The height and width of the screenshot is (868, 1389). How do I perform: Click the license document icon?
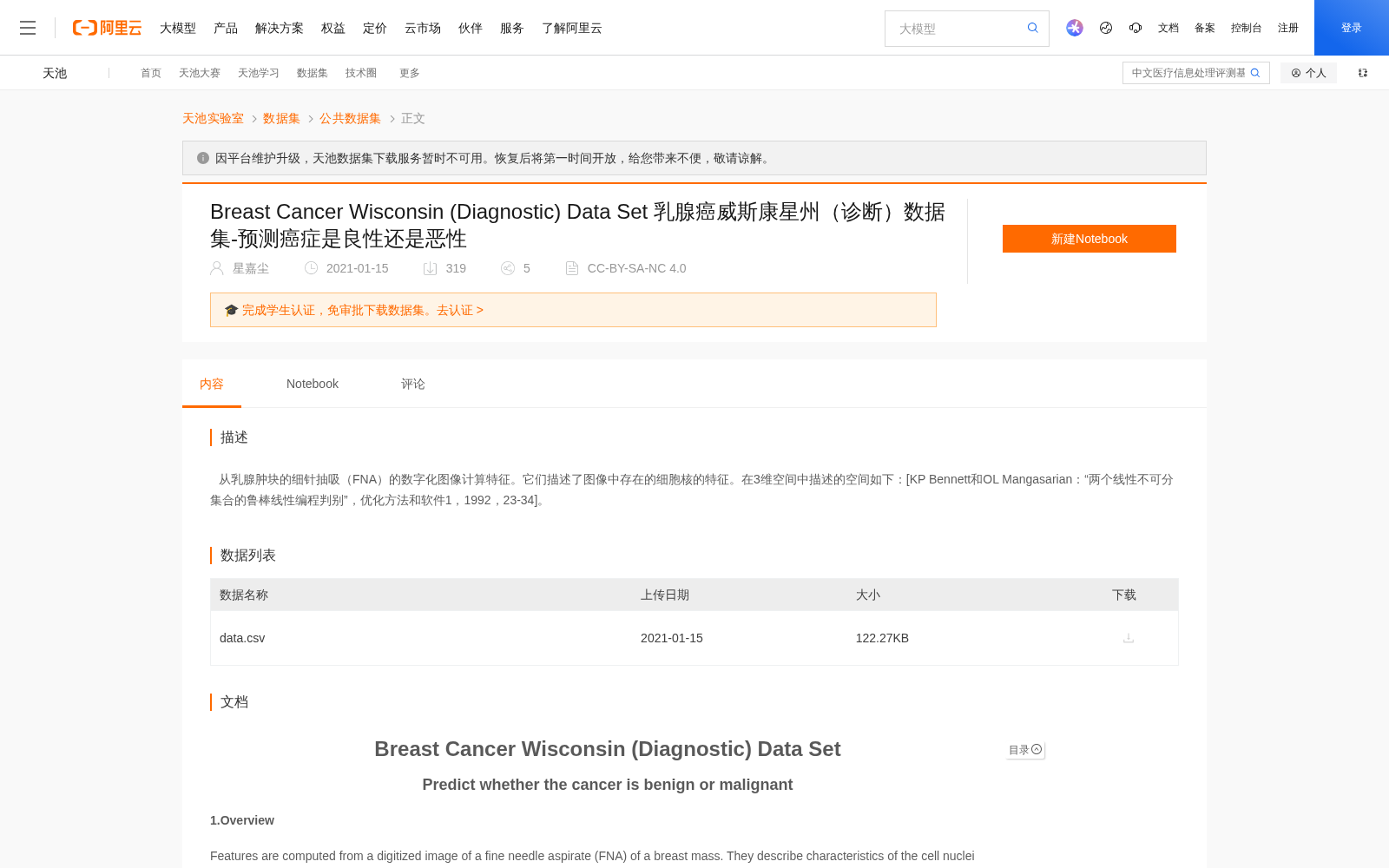pos(572,268)
